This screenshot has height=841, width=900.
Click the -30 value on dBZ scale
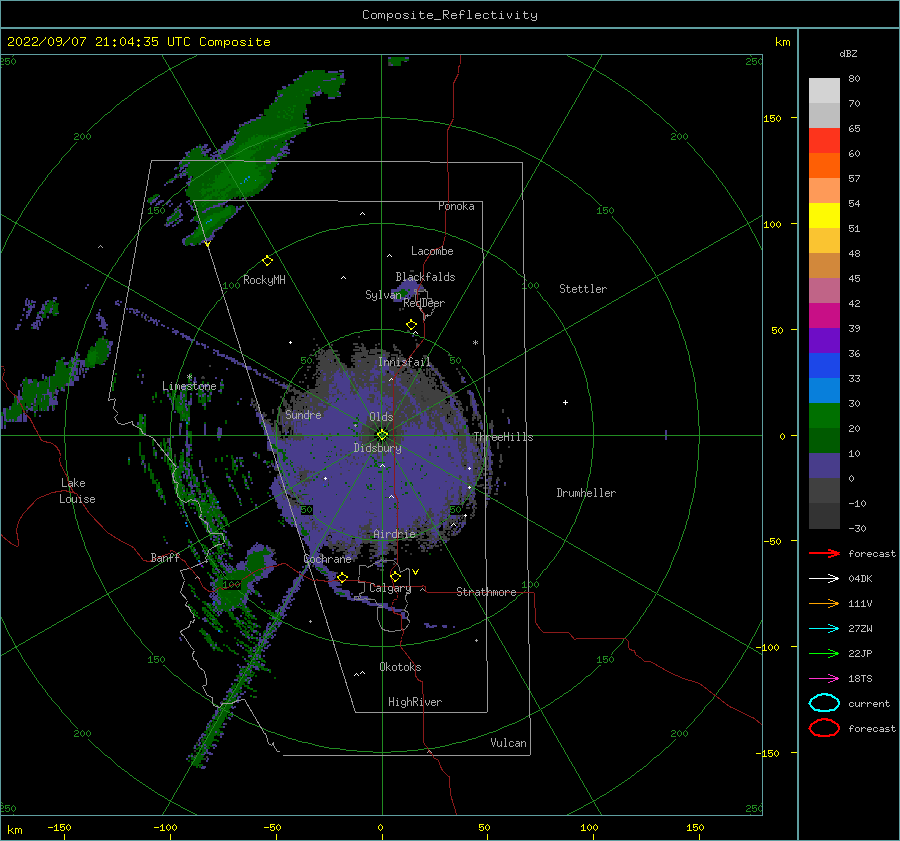[857, 528]
